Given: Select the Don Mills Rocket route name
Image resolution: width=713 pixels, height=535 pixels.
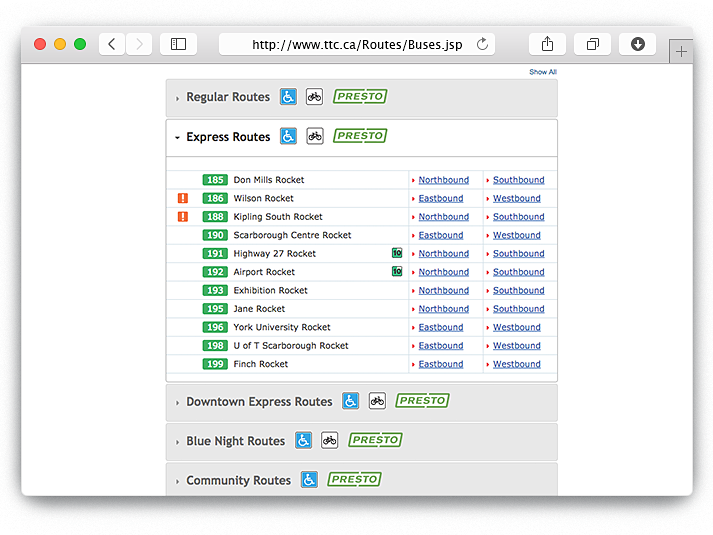Looking at the screenshot, I should (269, 180).
